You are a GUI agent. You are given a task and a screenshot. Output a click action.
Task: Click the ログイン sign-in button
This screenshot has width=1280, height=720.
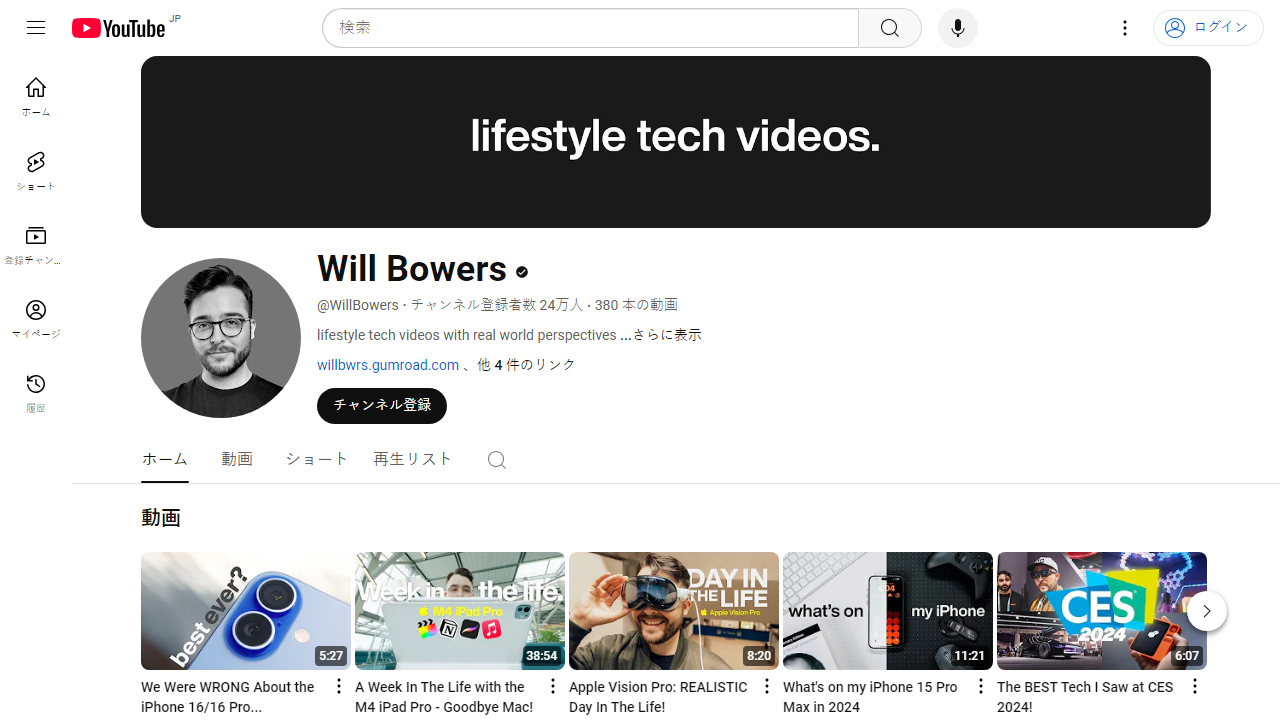tap(1208, 28)
